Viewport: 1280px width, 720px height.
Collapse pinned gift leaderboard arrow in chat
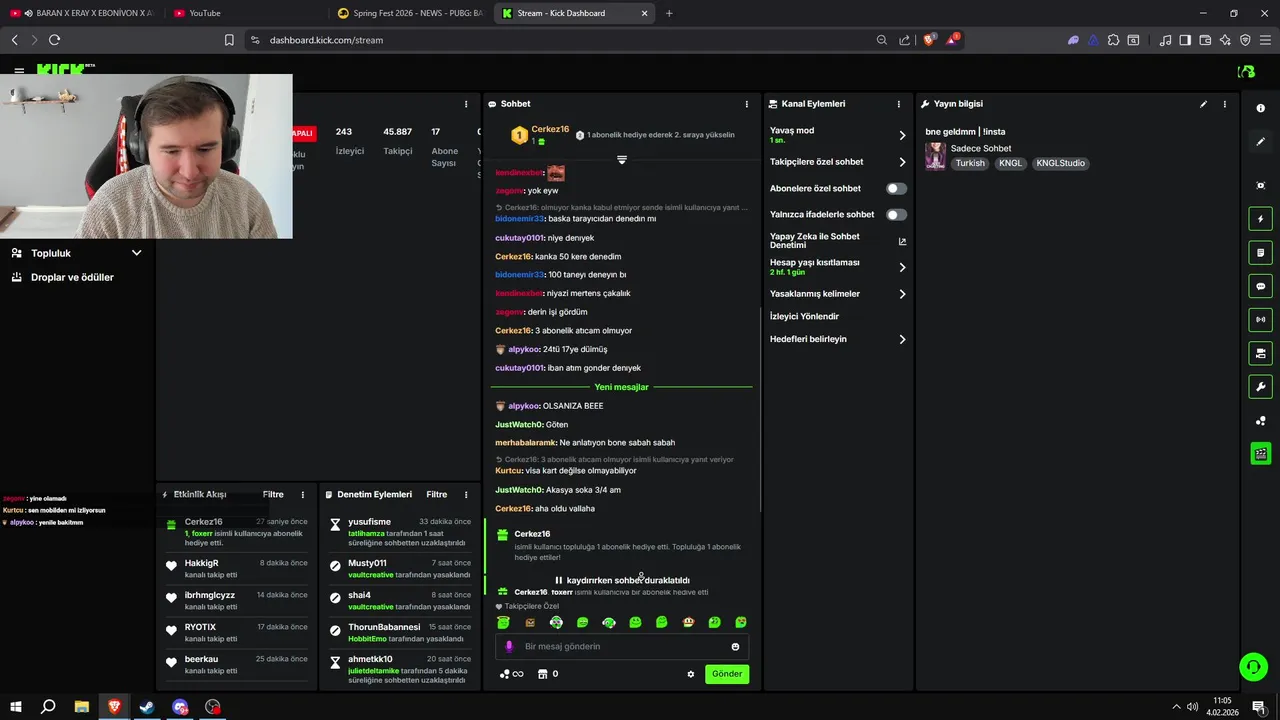point(622,160)
